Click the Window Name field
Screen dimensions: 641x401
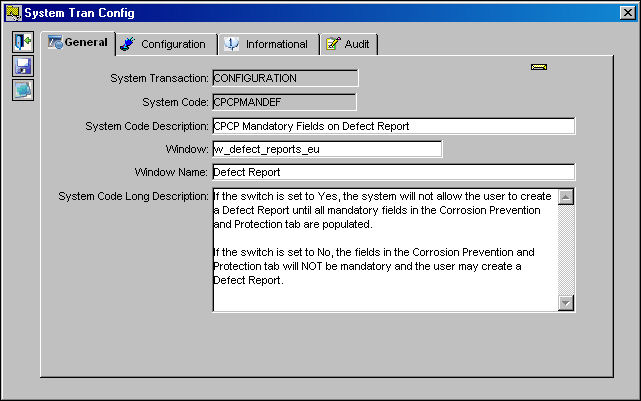point(394,172)
